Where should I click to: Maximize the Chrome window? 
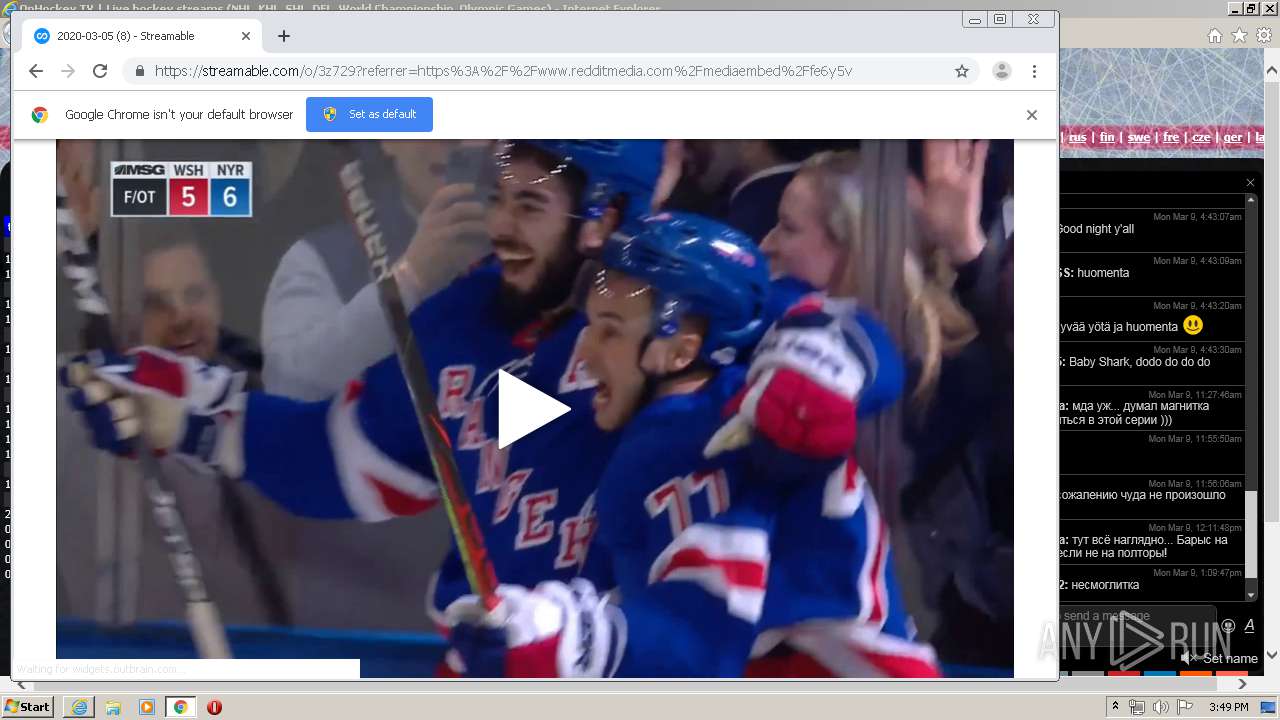coord(1000,19)
